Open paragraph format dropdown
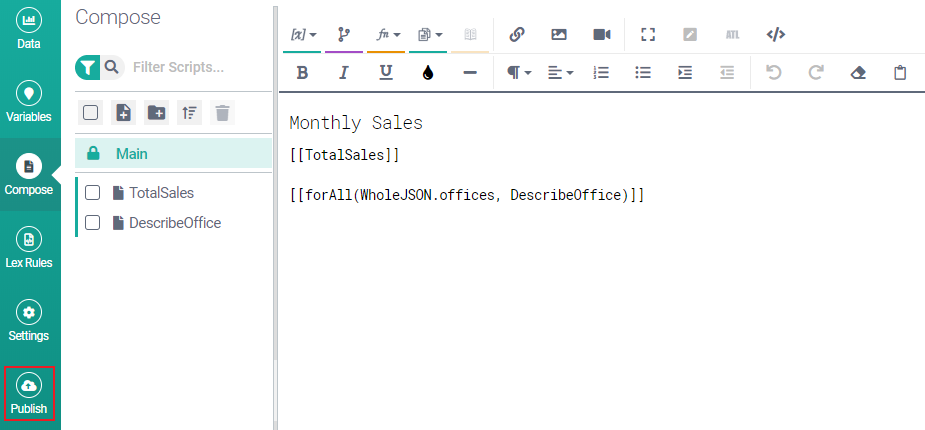The image size is (925, 430). point(519,73)
